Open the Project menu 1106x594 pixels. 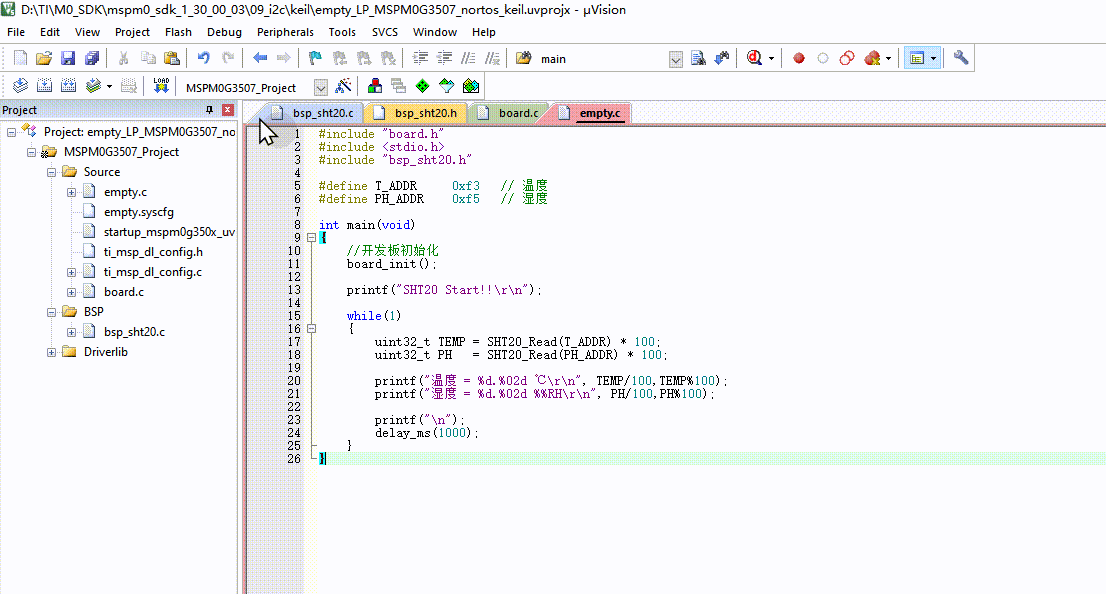133,32
